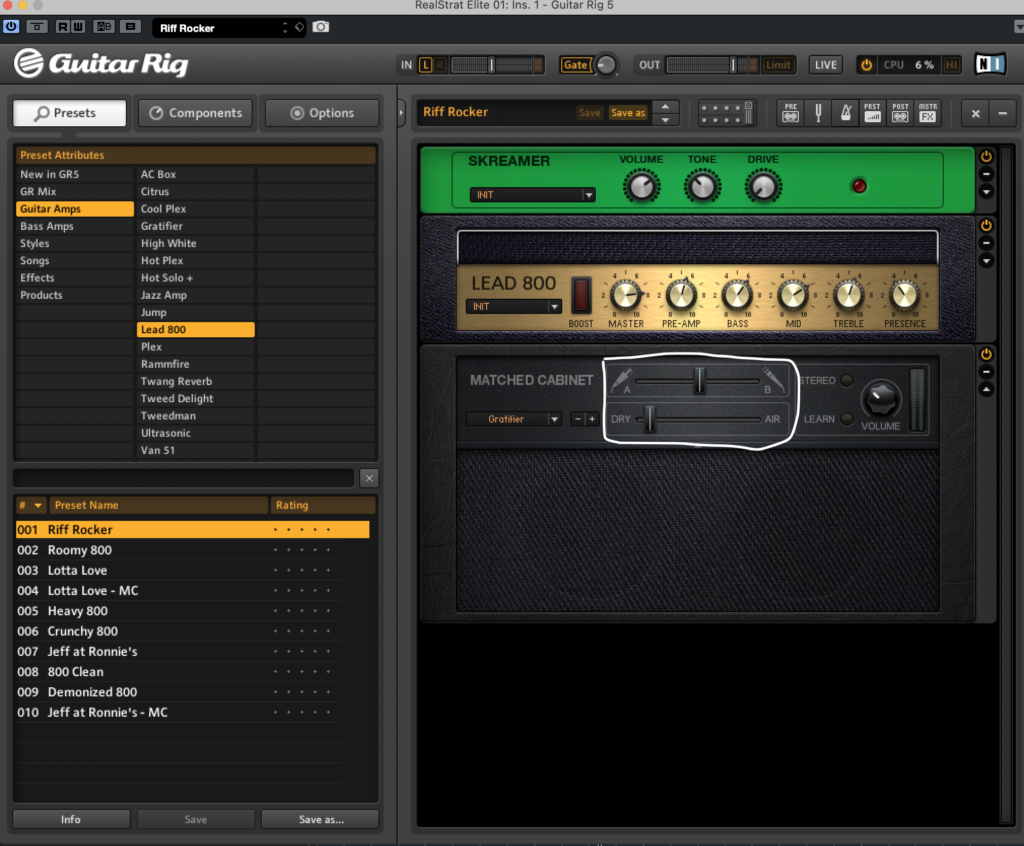Switch to the Options tab
The height and width of the screenshot is (846, 1024).
coord(322,113)
